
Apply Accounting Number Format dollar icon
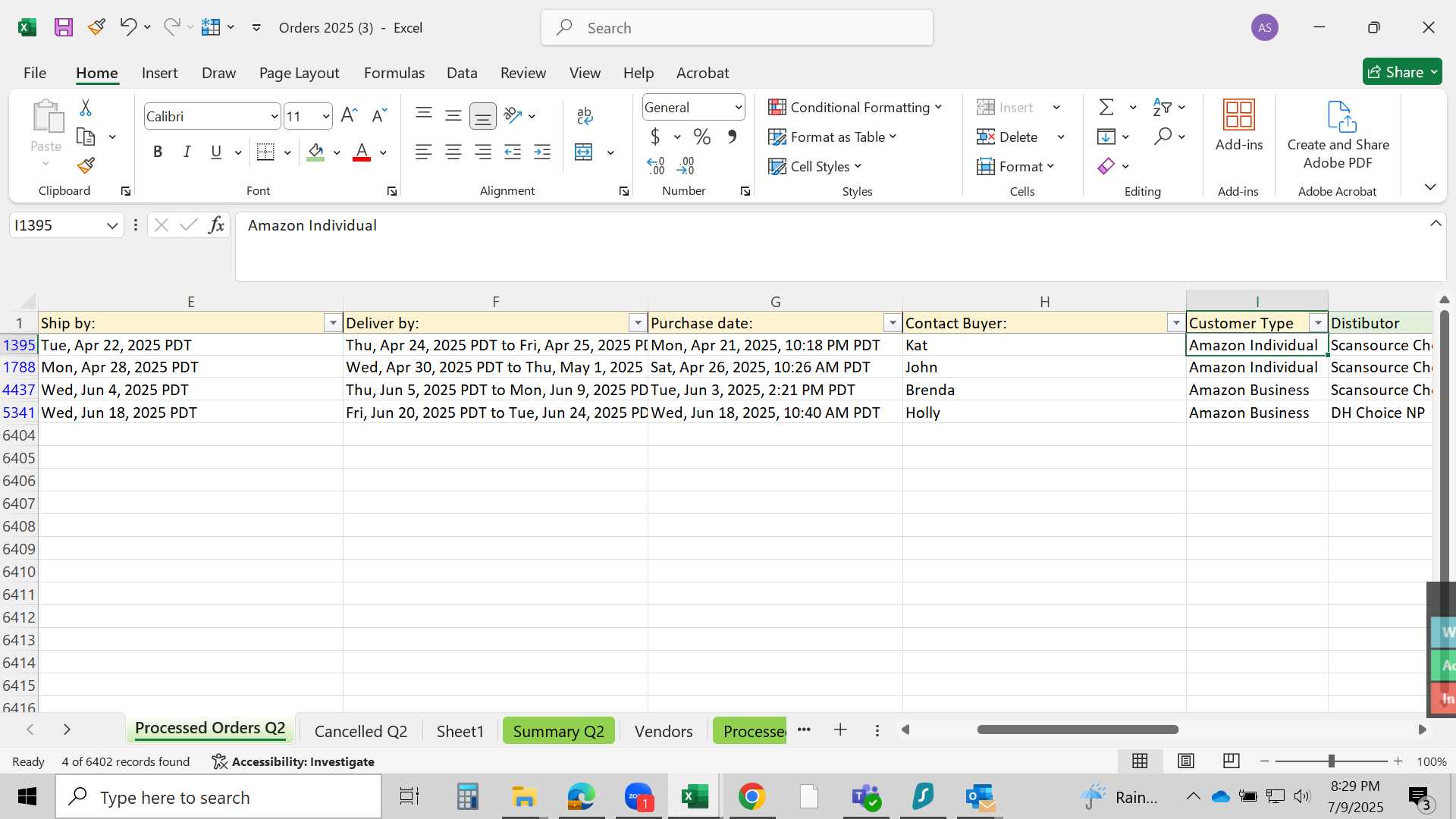(x=655, y=136)
